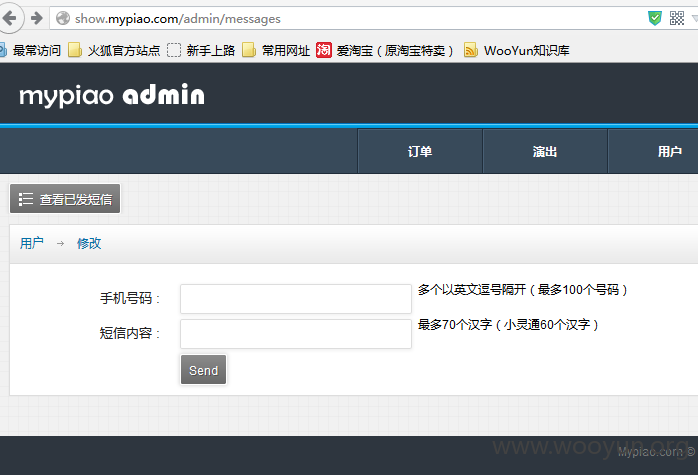Click the mypiao admin logo
Screen dimensions: 698x475
click(x=112, y=95)
